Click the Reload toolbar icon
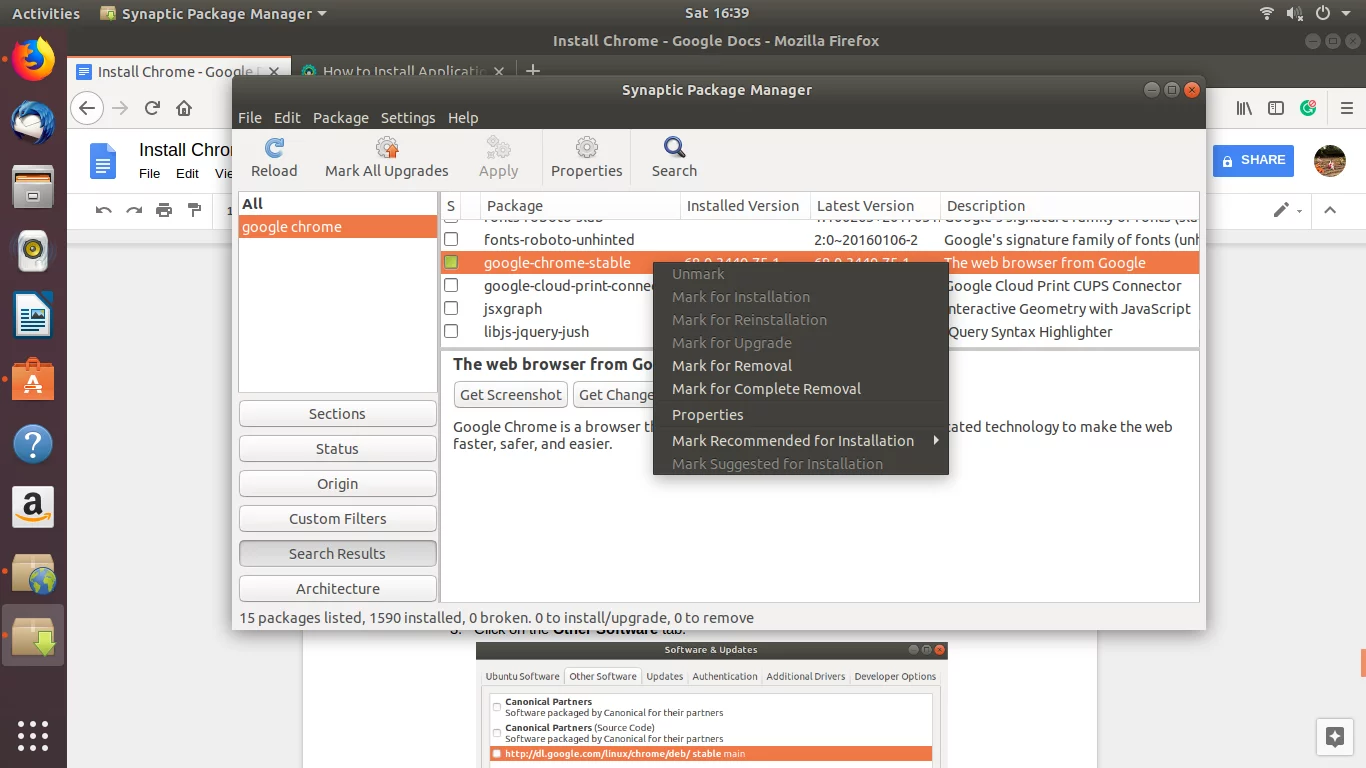The height and width of the screenshot is (768, 1366). click(274, 150)
